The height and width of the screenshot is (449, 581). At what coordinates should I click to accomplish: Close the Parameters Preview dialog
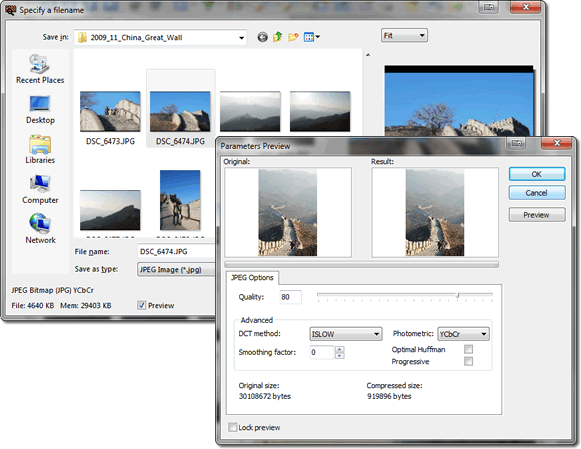pos(557,143)
